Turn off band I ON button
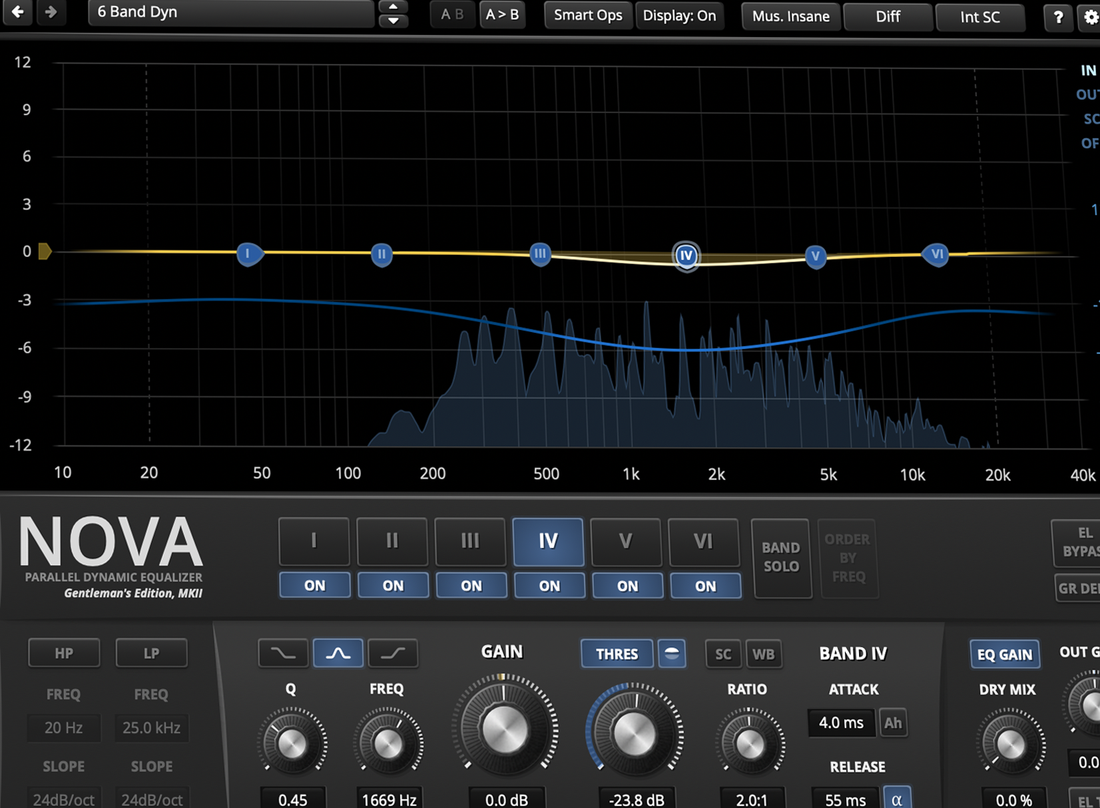This screenshot has width=1100, height=808. click(x=315, y=586)
